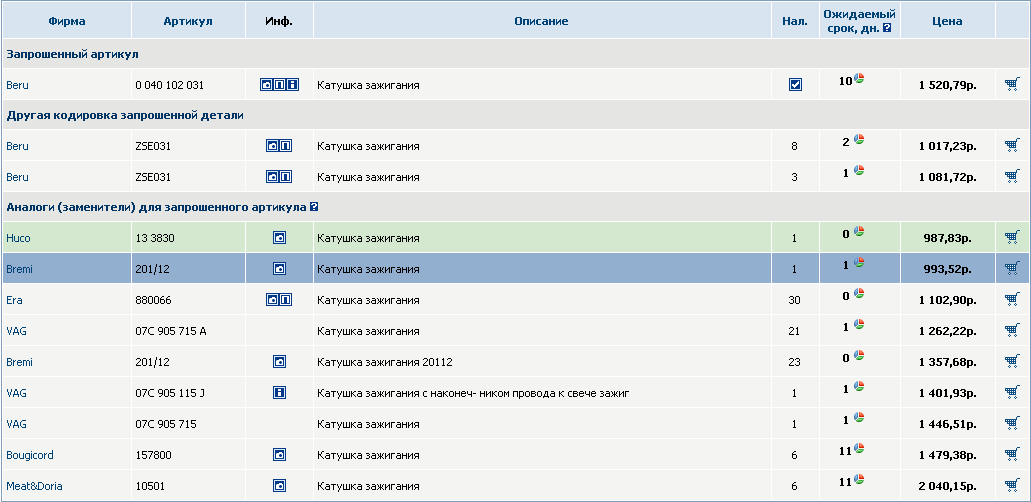Add Era 880066 coil to cart
1031x502 pixels.
[x=1012, y=300]
